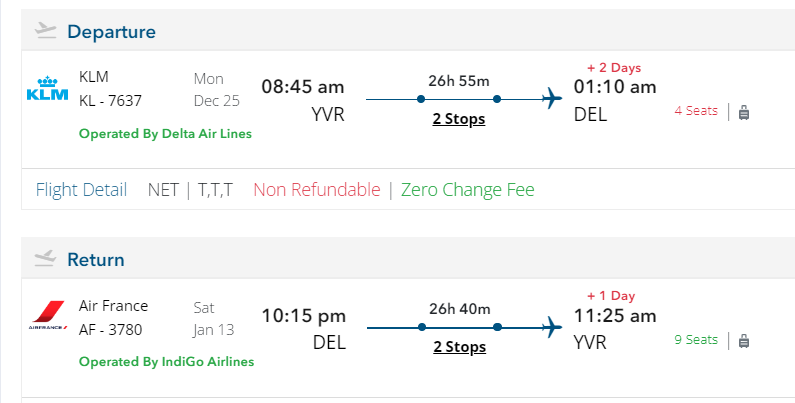
Task: Click Operated By Delta Air Lines text
Action: tap(165, 134)
